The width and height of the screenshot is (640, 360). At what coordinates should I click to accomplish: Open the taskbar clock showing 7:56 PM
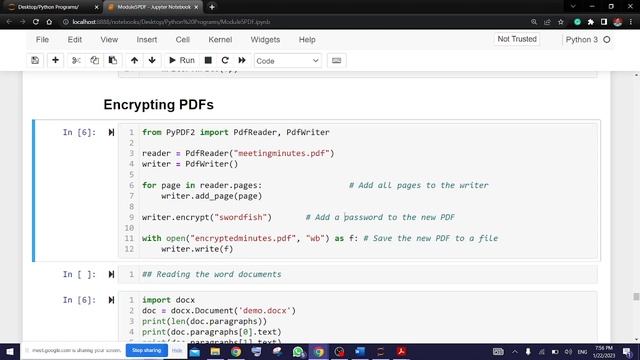coord(604,351)
